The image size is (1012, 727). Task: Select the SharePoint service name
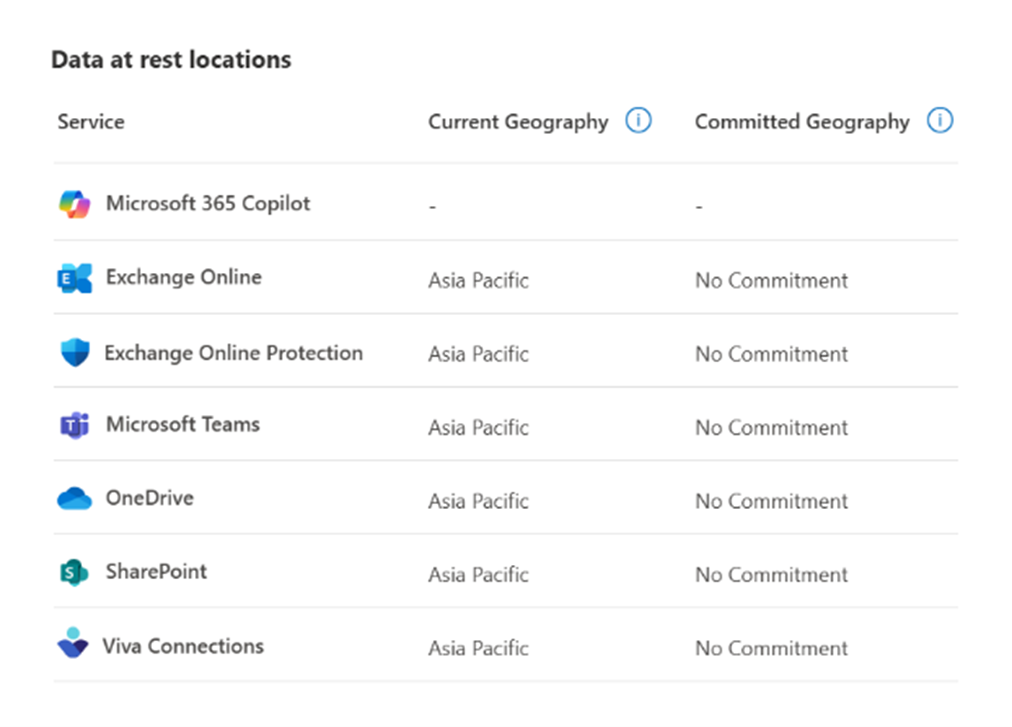point(156,572)
